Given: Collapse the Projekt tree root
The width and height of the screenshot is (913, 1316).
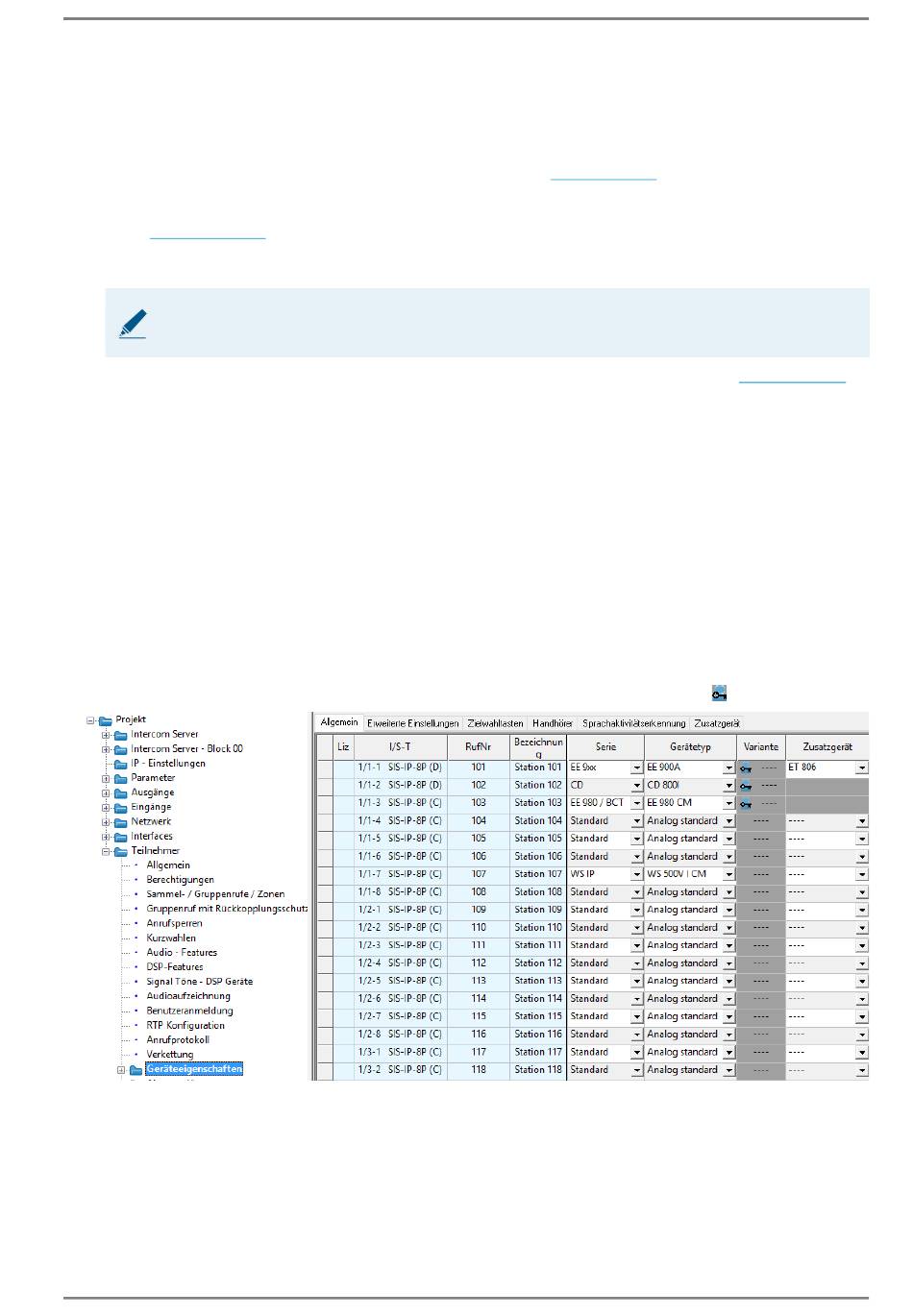Looking at the screenshot, I should pyautogui.click(x=91, y=719).
